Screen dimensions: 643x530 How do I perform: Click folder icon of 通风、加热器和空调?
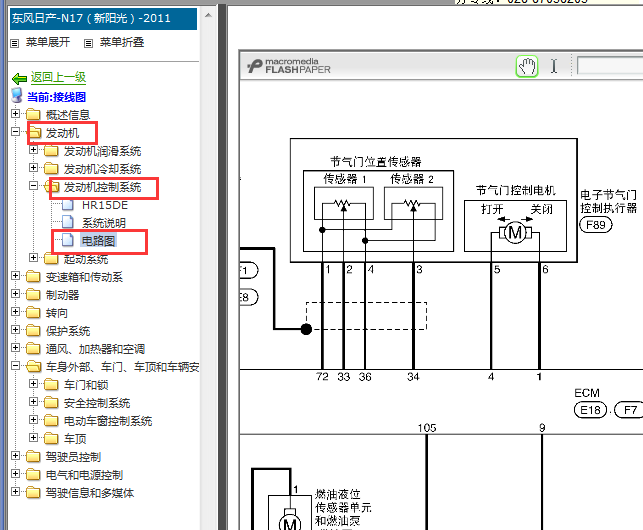tap(33, 349)
